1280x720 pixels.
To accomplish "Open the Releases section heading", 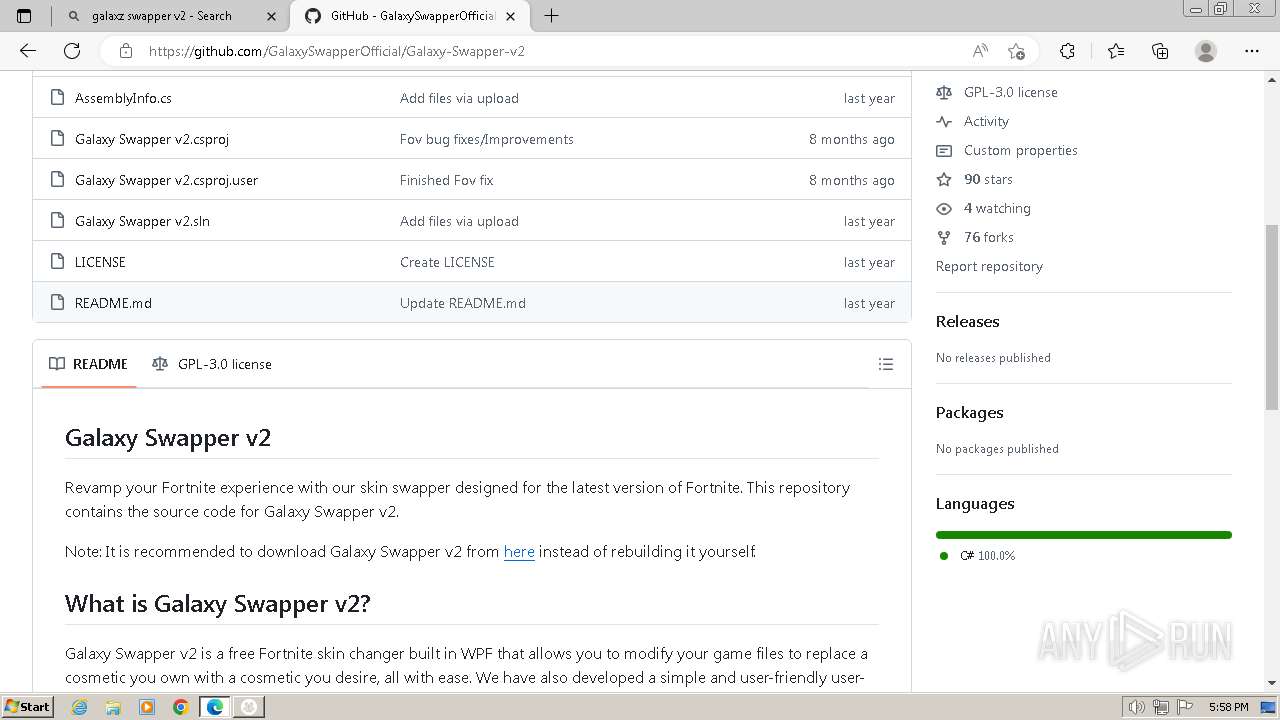I will click(x=967, y=321).
